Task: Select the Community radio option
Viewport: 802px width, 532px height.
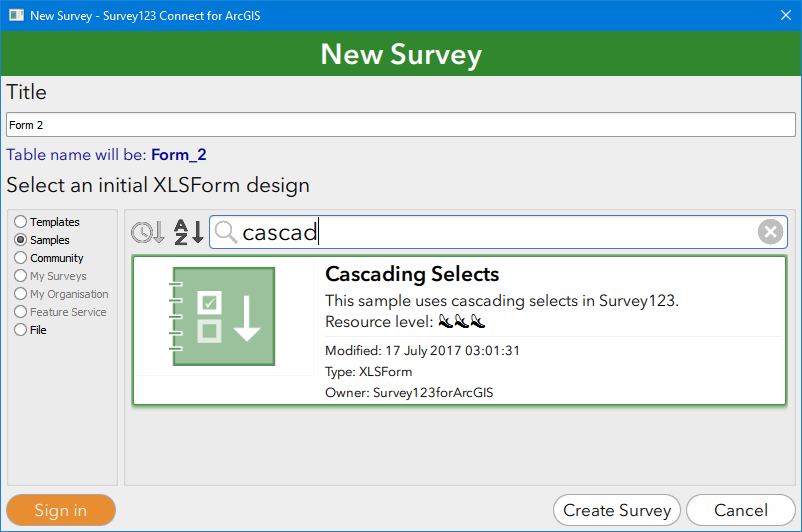Action: click(x=21, y=258)
